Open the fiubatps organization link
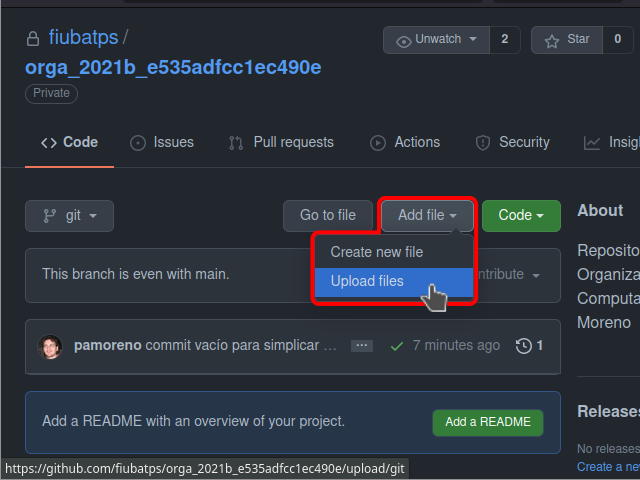640x480 pixels. pos(83,38)
